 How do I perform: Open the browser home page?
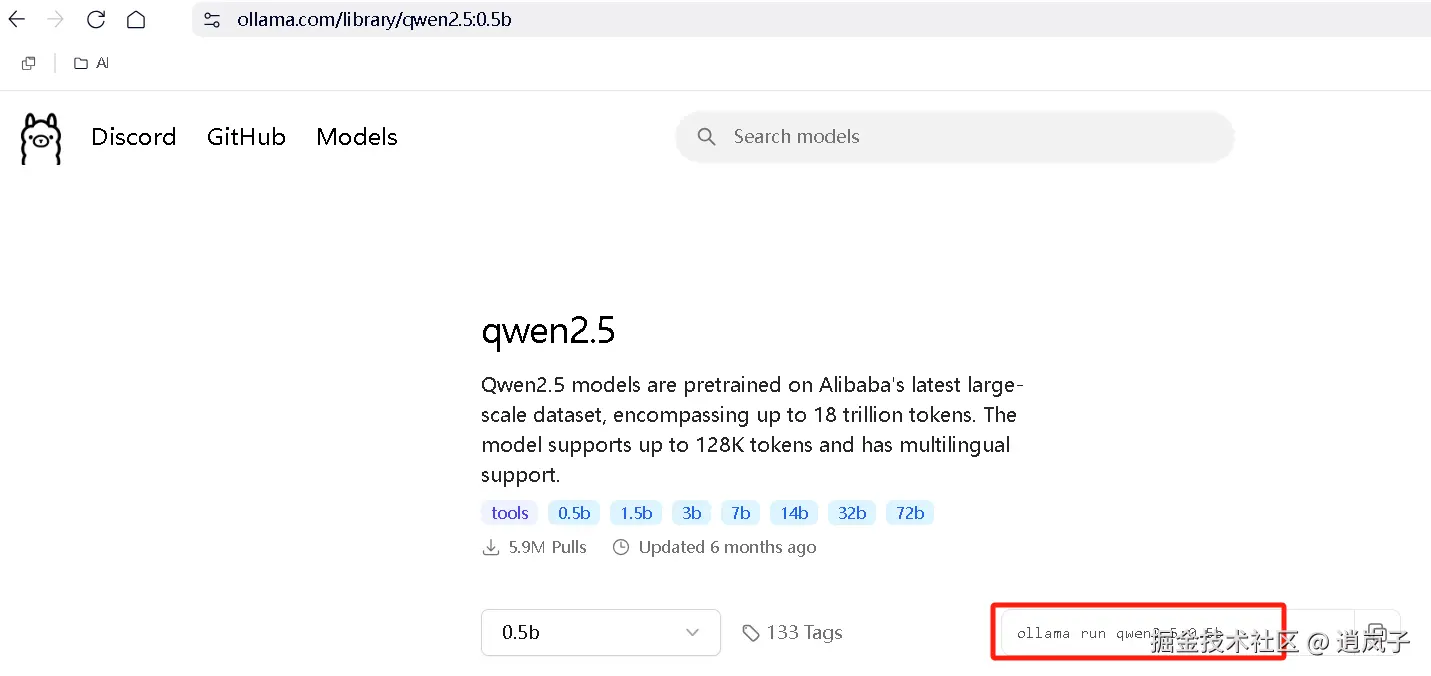coord(136,19)
